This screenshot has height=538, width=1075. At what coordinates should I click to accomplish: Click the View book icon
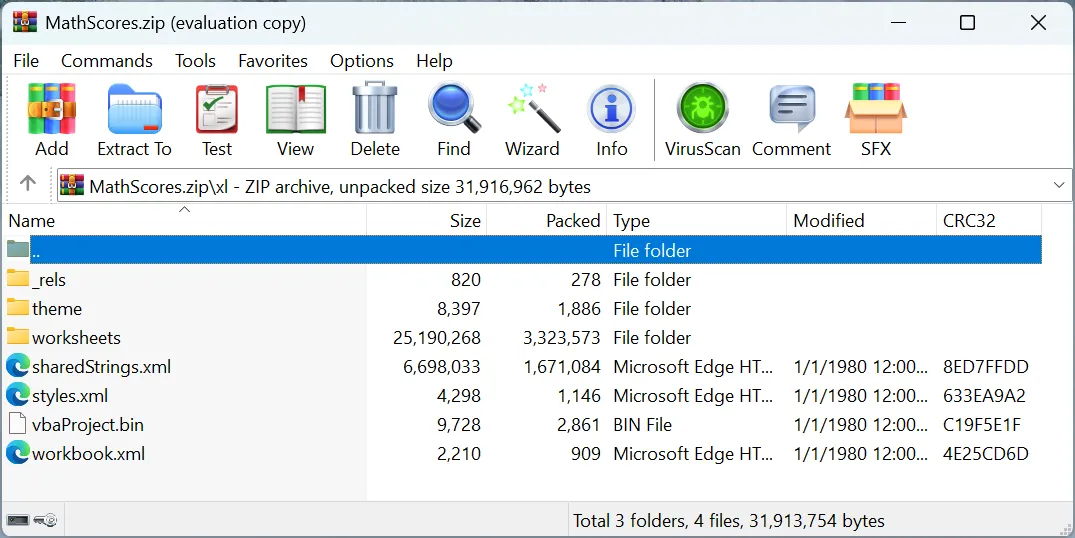295,108
